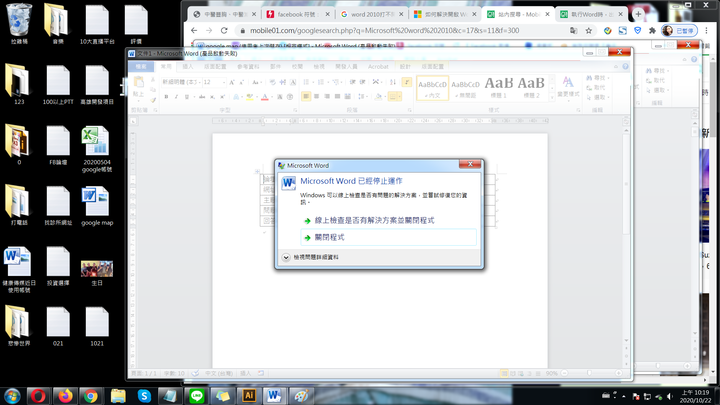Toggle subscript in Word ribbon
Viewport: 720px width, 405px height.
click(212, 97)
